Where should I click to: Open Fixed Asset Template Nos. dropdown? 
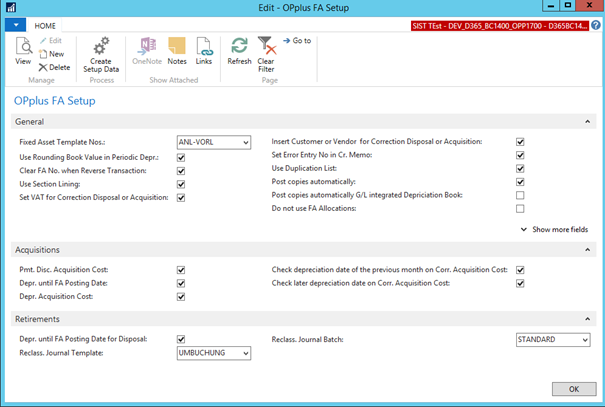[x=246, y=142]
